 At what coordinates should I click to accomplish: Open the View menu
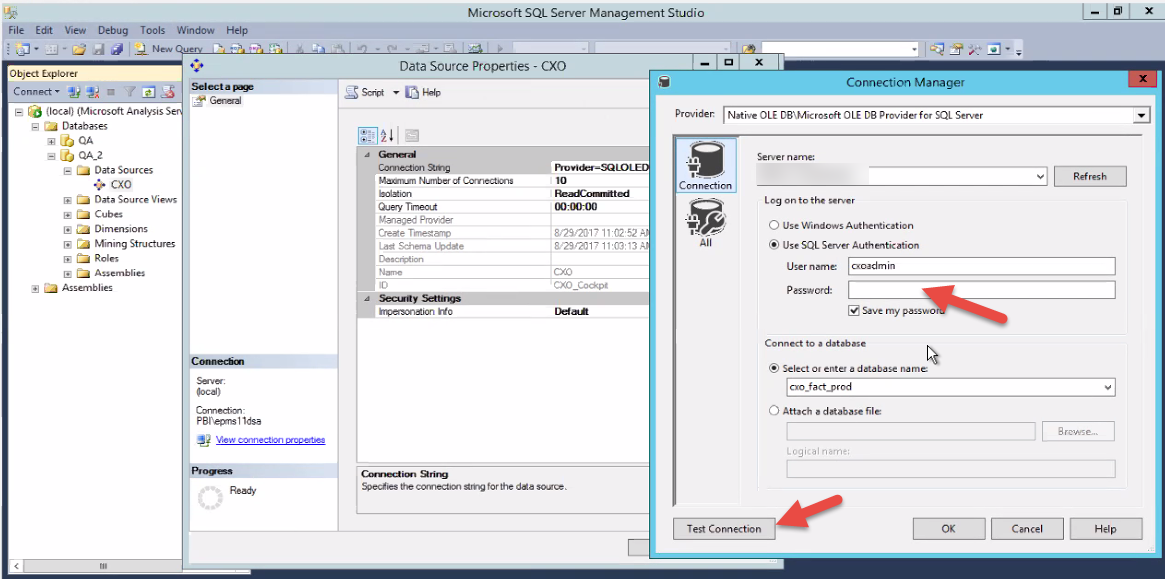(75, 30)
